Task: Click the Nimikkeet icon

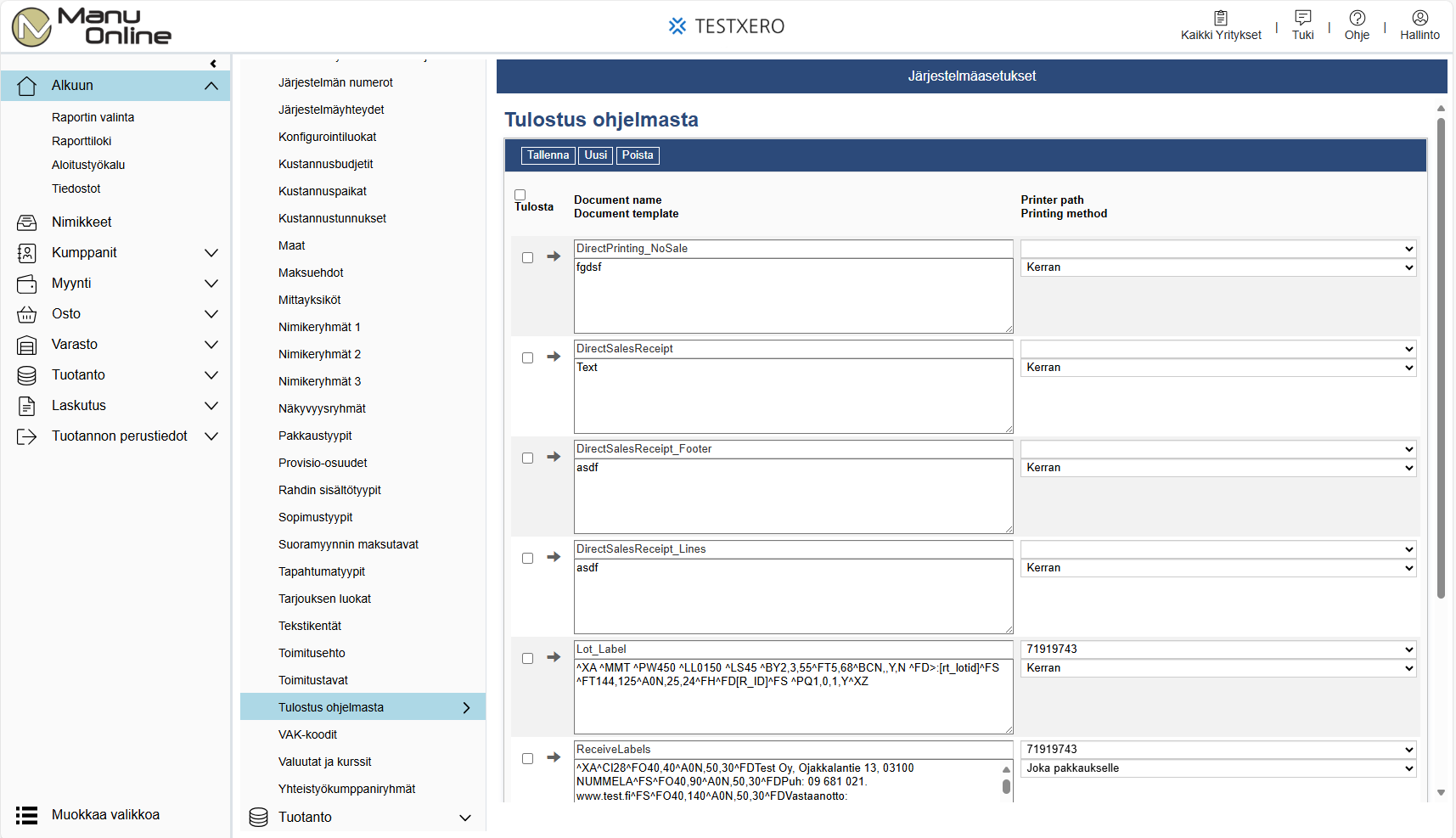Action: click(x=27, y=222)
